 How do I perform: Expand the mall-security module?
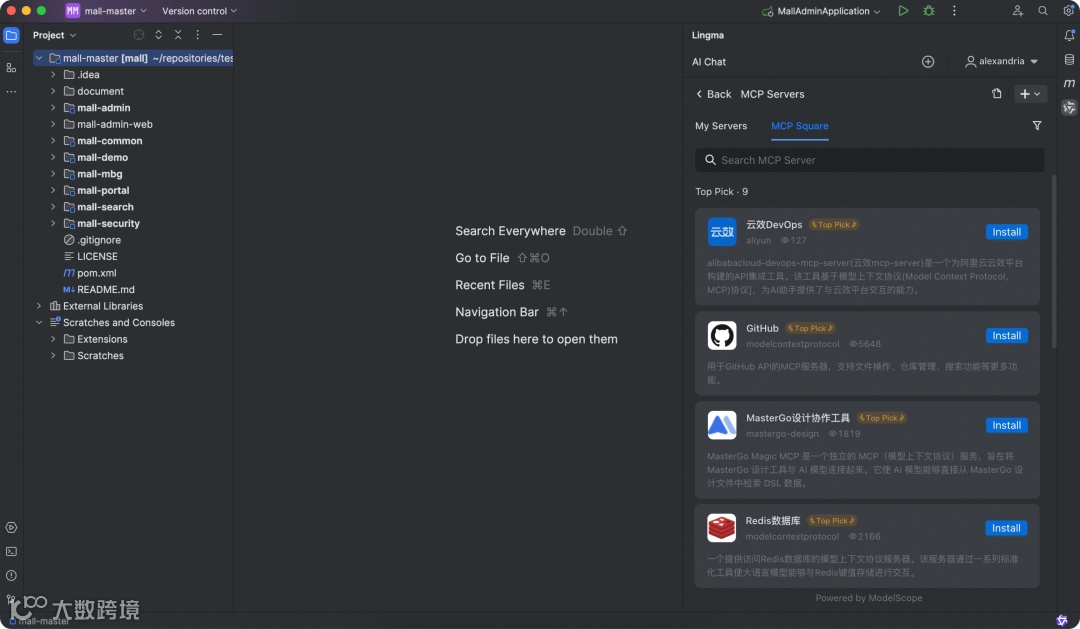pyautogui.click(x=53, y=223)
